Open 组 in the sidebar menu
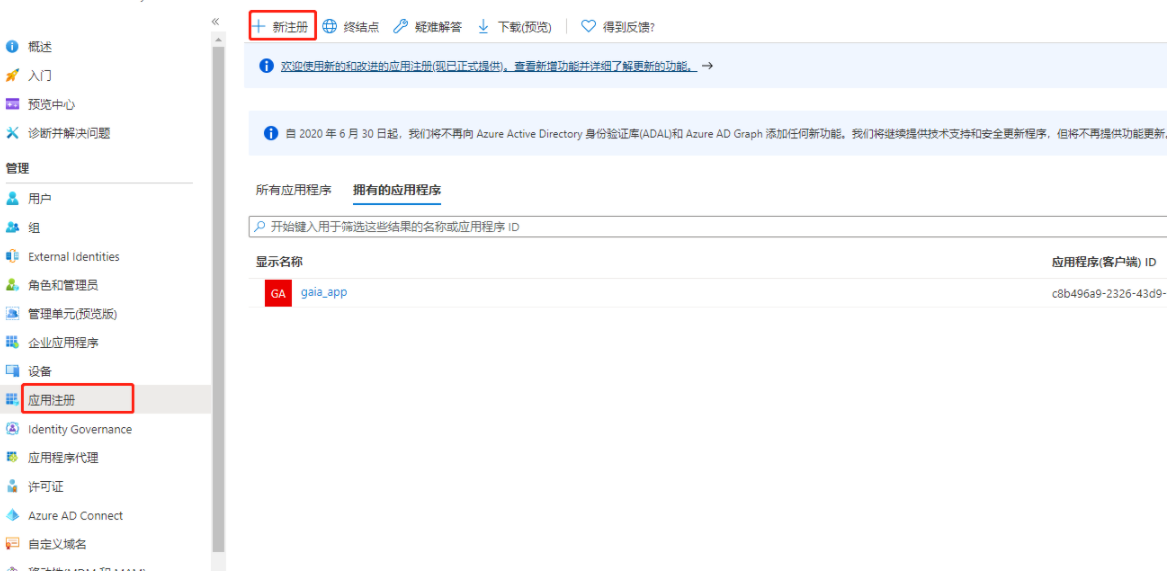This screenshot has width=1167, height=571. (33, 228)
